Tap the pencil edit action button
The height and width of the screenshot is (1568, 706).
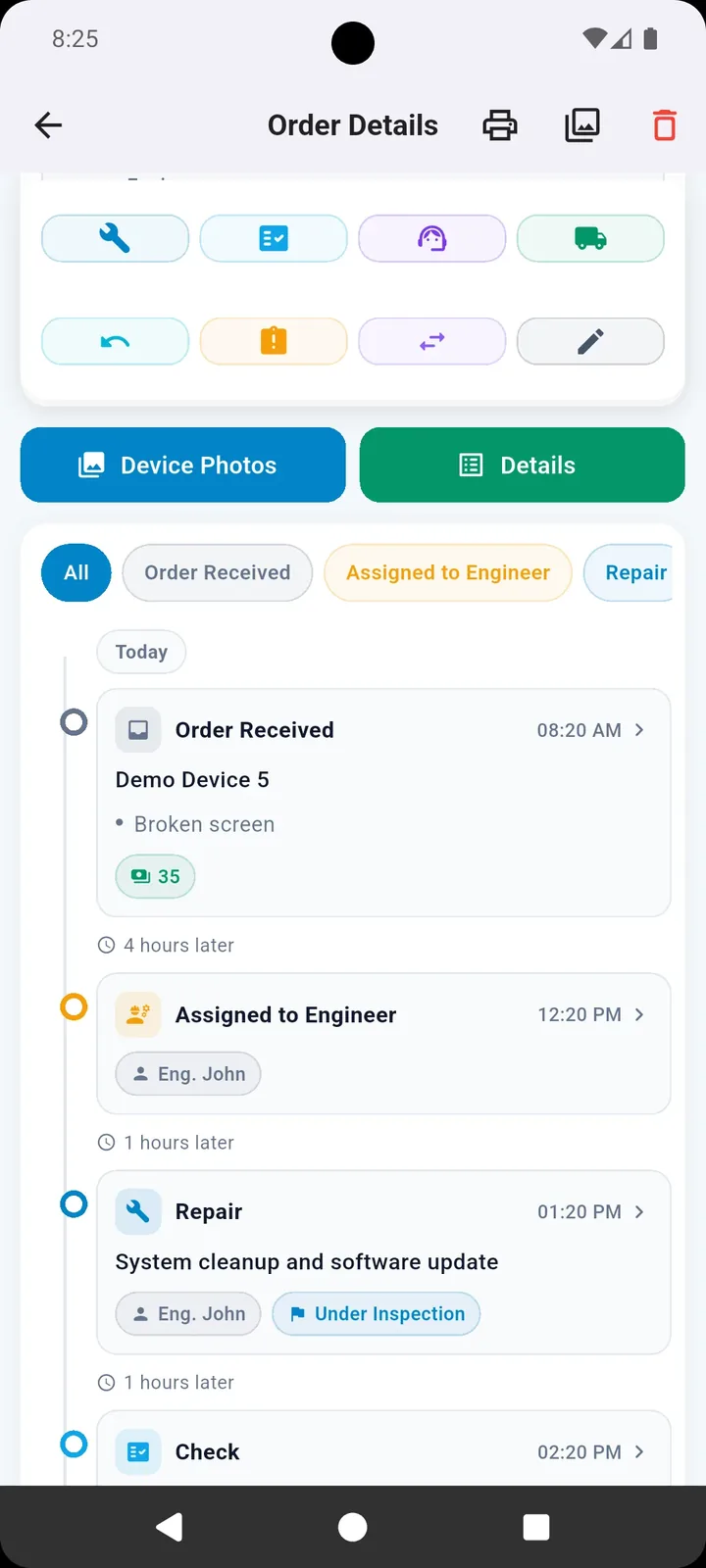coord(590,341)
